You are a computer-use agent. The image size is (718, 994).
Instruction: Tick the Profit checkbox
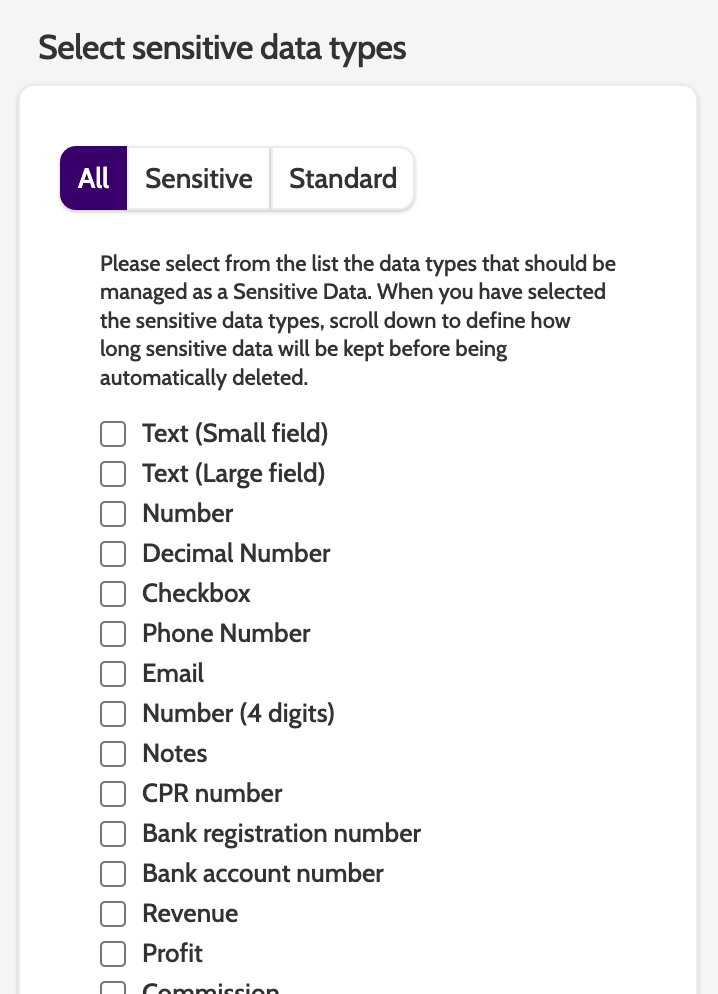113,954
